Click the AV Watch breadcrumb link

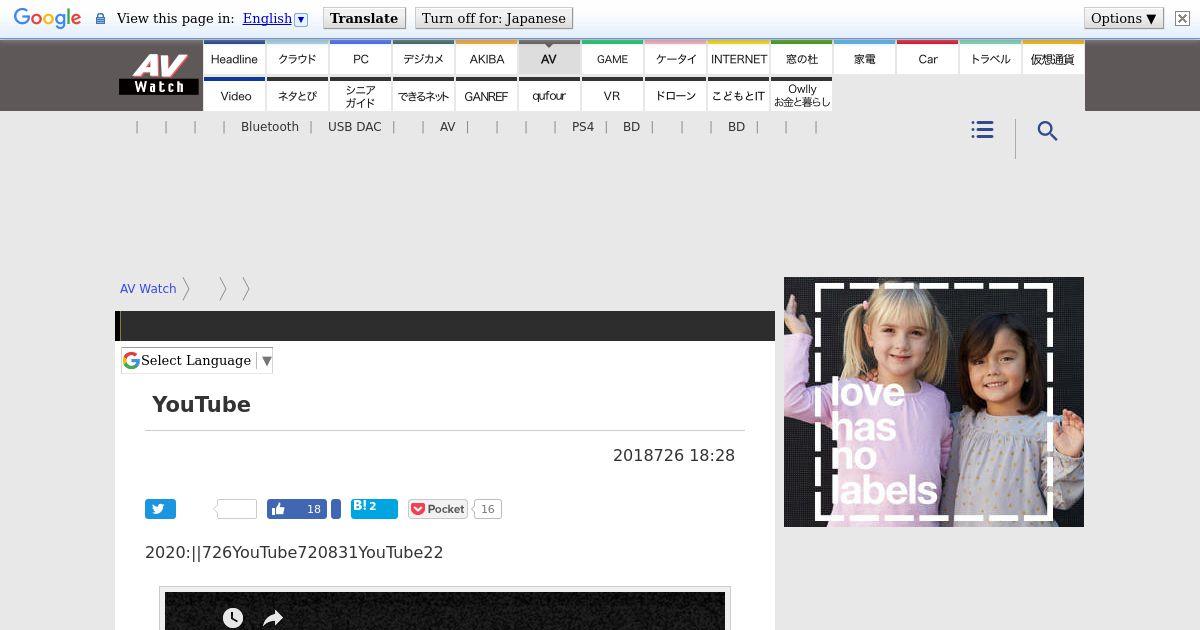point(148,288)
